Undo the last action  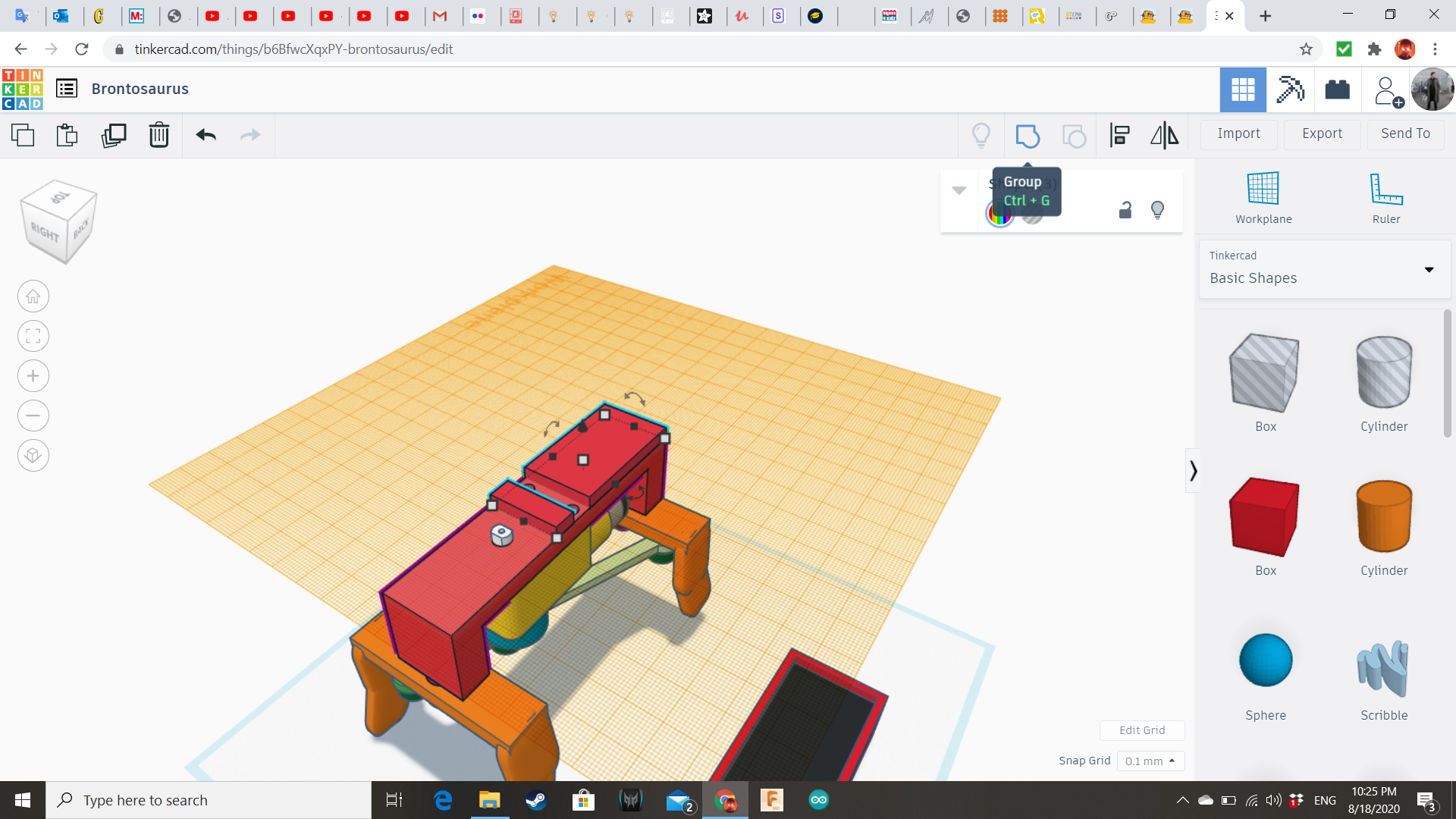point(206,135)
